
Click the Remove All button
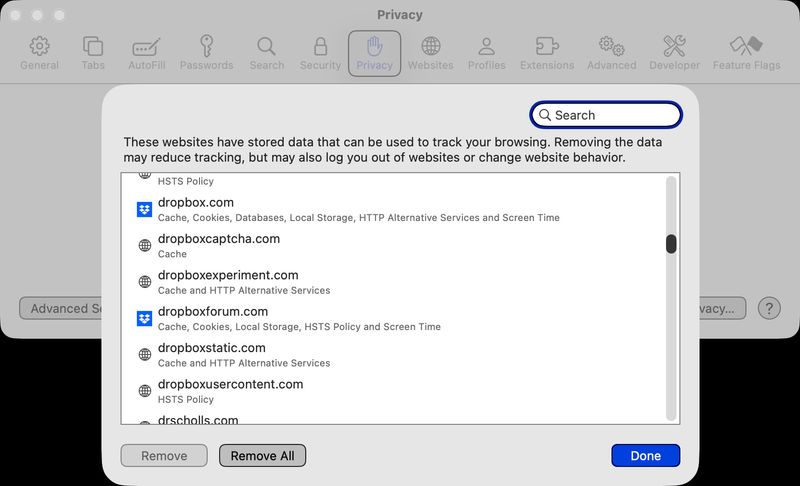pos(262,455)
